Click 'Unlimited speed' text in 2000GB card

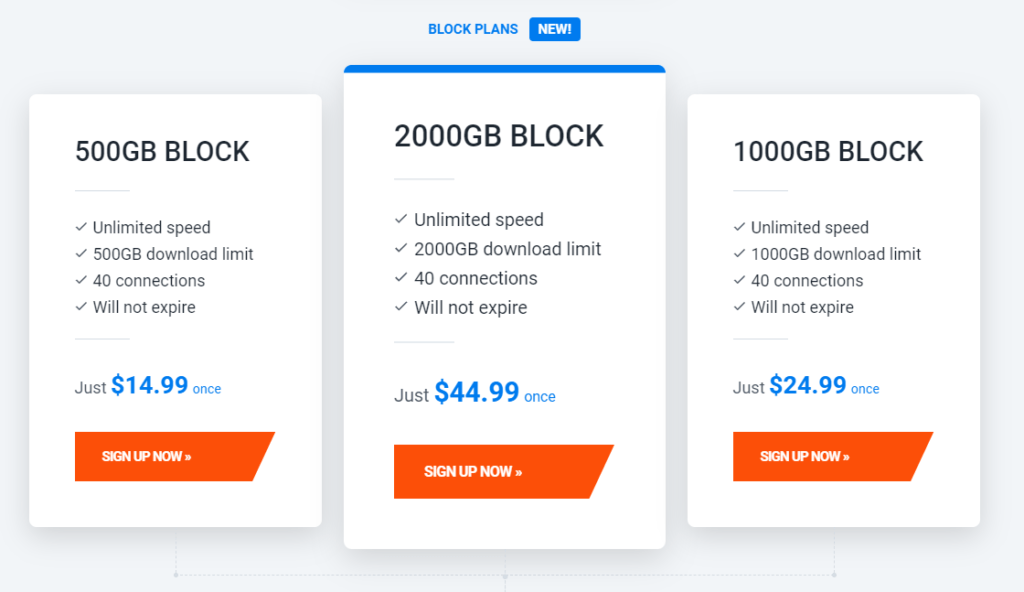pyautogui.click(x=479, y=220)
